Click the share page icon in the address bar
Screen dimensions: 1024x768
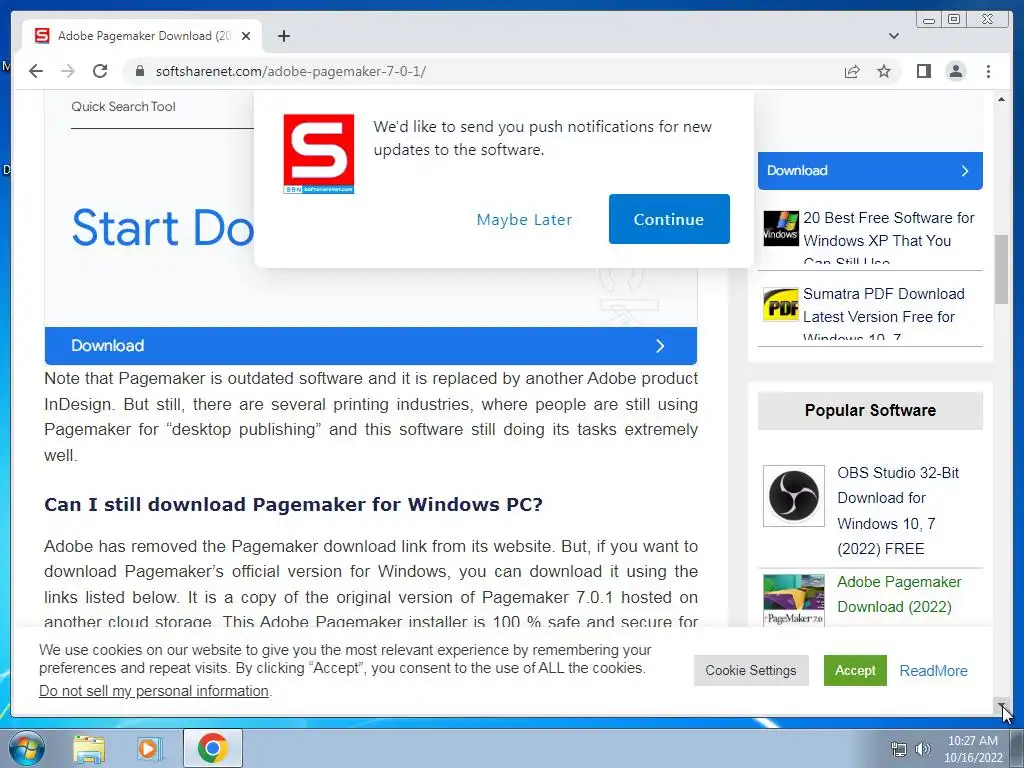[852, 71]
